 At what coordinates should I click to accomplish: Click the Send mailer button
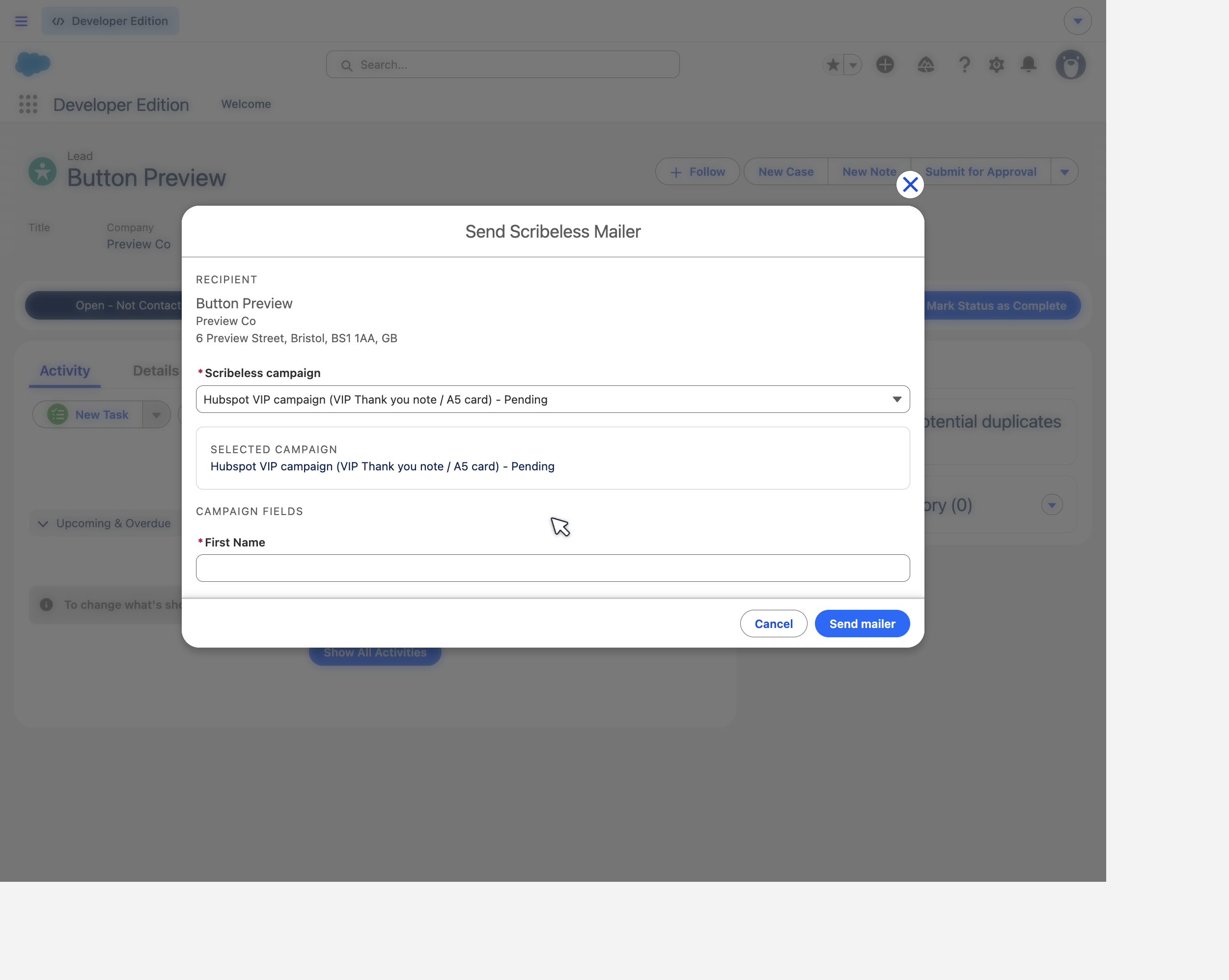862,624
